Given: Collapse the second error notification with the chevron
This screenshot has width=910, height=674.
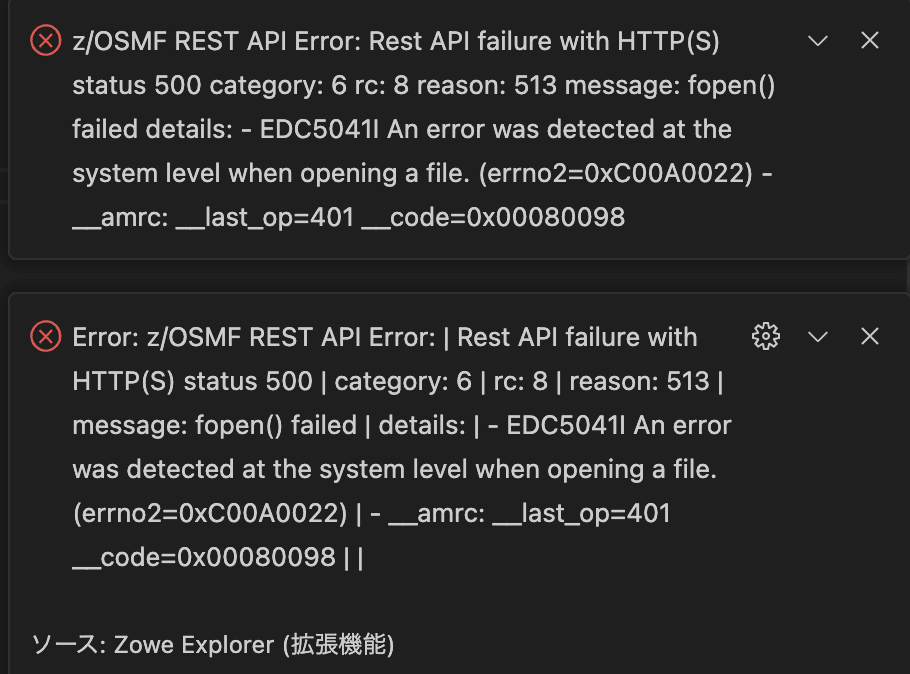Looking at the screenshot, I should pyautogui.click(x=817, y=336).
